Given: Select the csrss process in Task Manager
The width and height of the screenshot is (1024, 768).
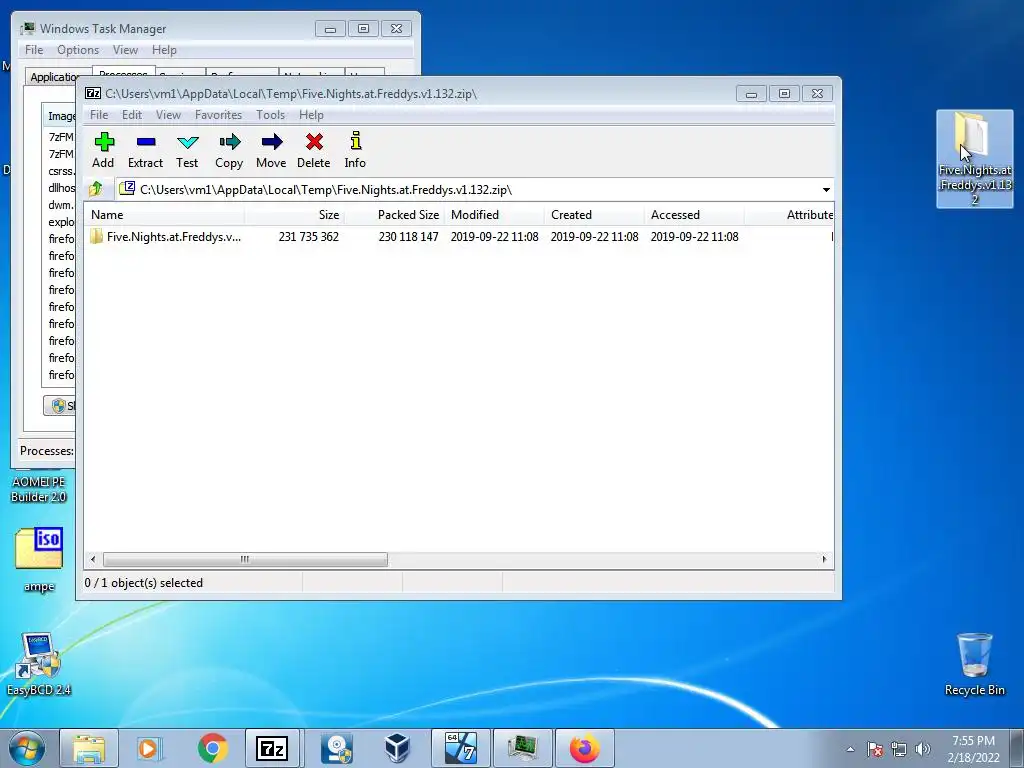Looking at the screenshot, I should [x=61, y=171].
